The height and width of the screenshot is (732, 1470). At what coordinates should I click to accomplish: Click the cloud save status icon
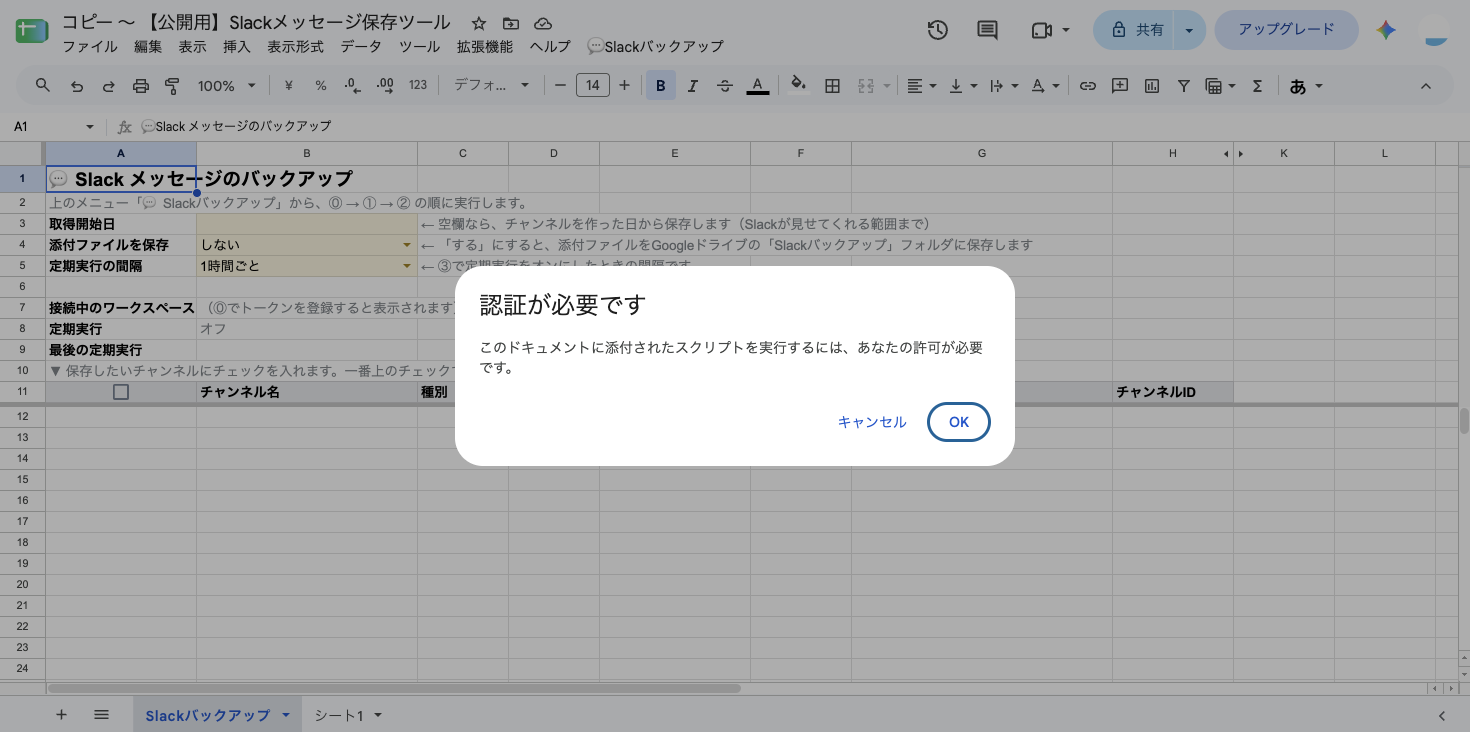click(x=543, y=23)
